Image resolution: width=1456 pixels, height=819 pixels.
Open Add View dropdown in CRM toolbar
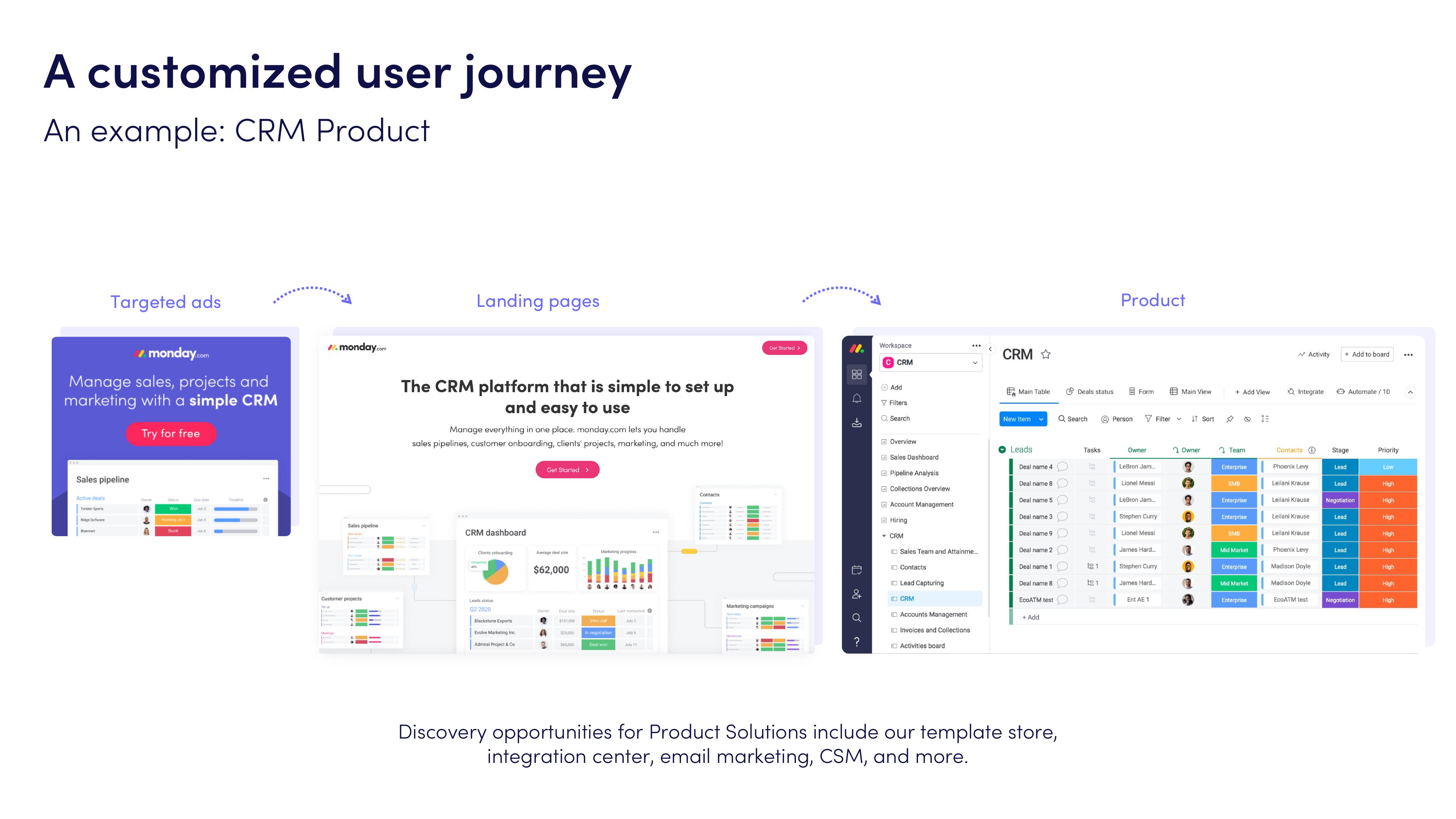click(1254, 391)
